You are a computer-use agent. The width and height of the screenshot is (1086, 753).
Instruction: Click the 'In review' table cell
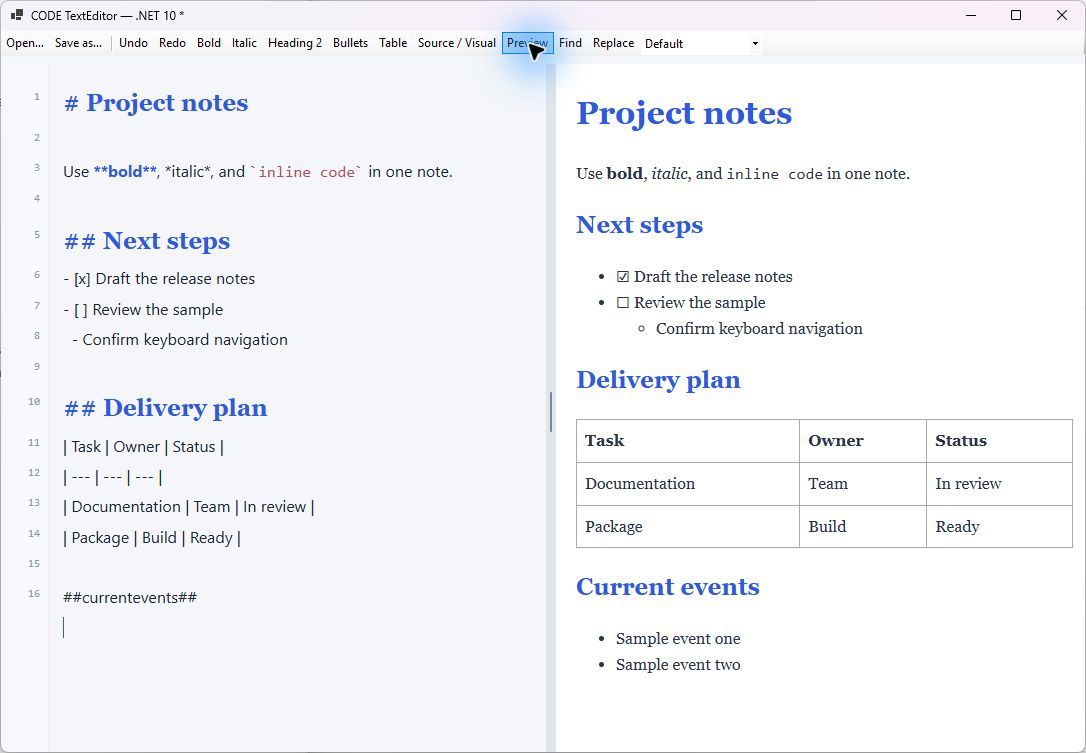pyautogui.click(x=999, y=484)
